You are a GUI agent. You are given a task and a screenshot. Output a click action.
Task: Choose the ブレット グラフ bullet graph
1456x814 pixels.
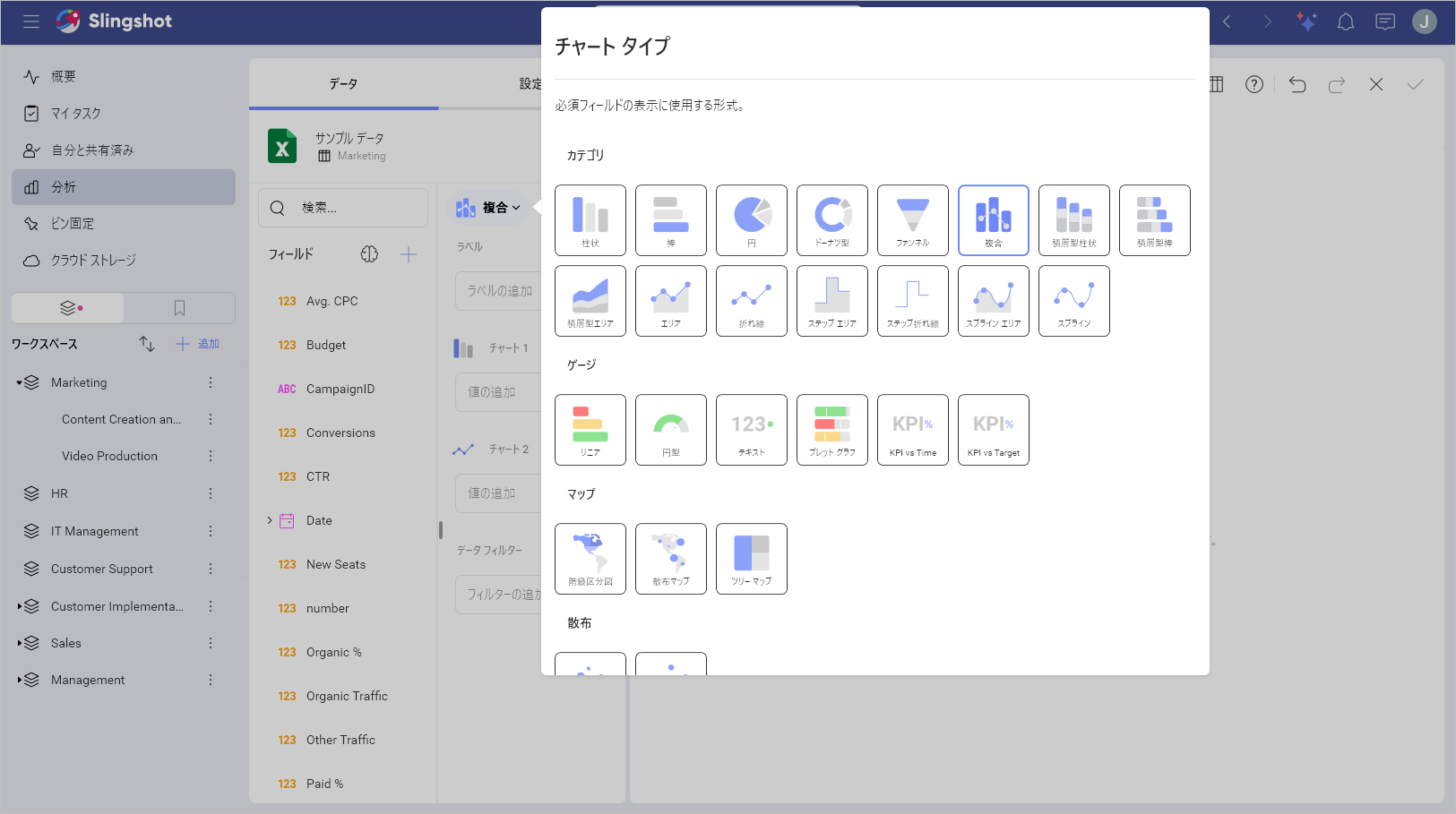[832, 430]
